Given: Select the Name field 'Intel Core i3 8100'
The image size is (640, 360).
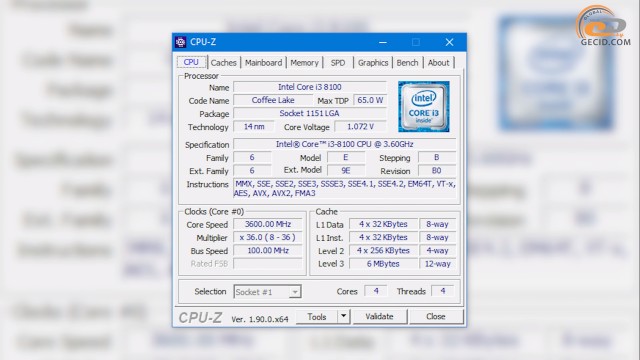Looking at the screenshot, I should click(310, 87).
